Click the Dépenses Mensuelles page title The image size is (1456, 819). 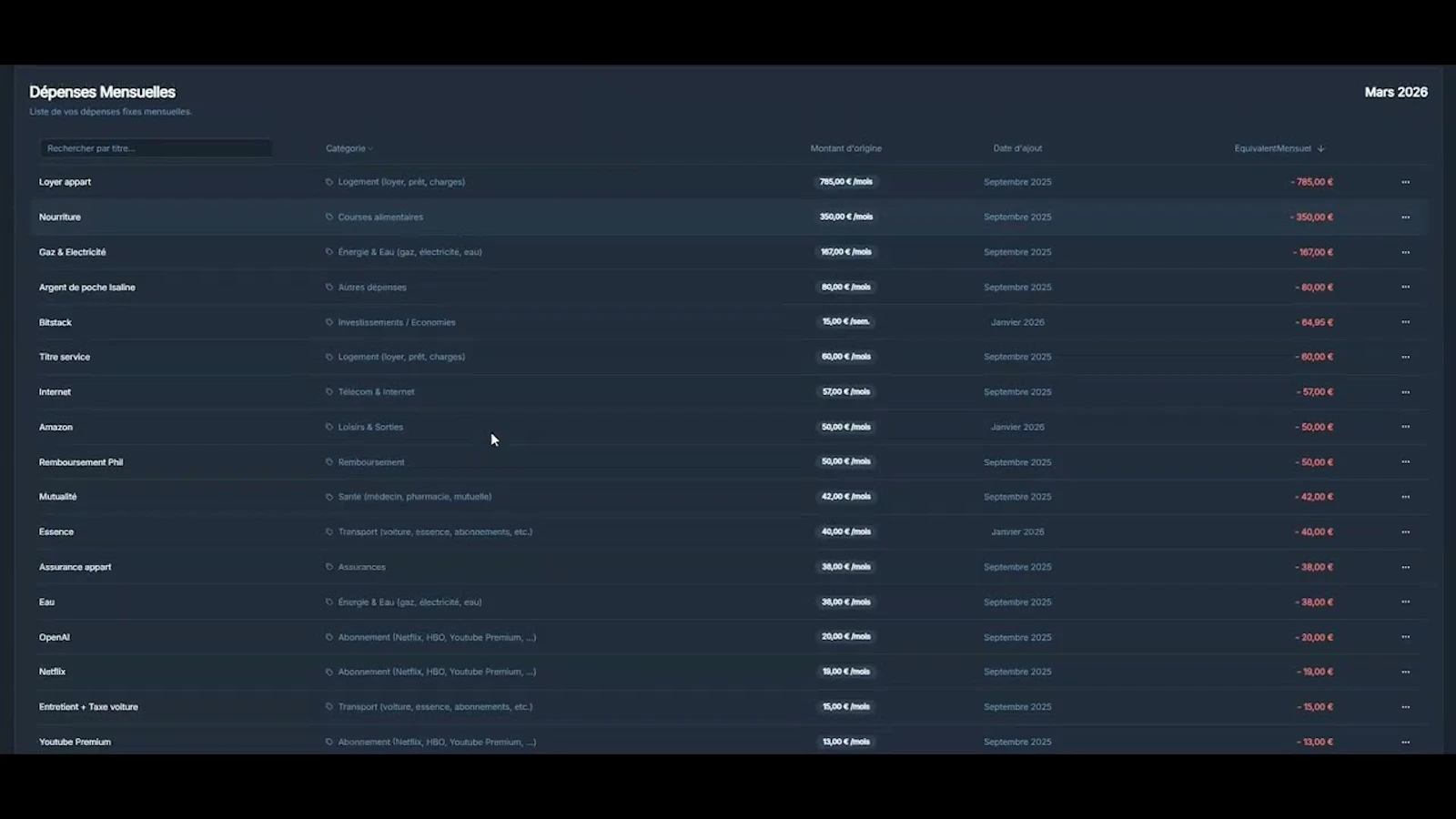pyautogui.click(x=102, y=92)
